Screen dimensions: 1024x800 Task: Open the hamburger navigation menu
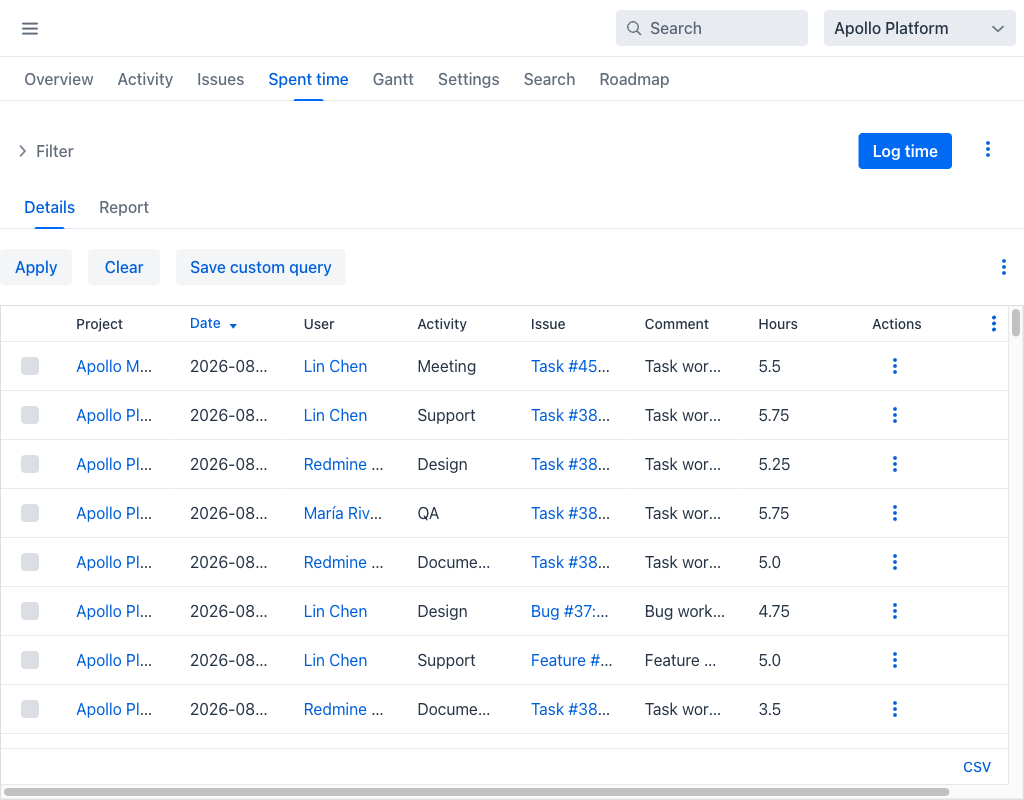coord(30,29)
